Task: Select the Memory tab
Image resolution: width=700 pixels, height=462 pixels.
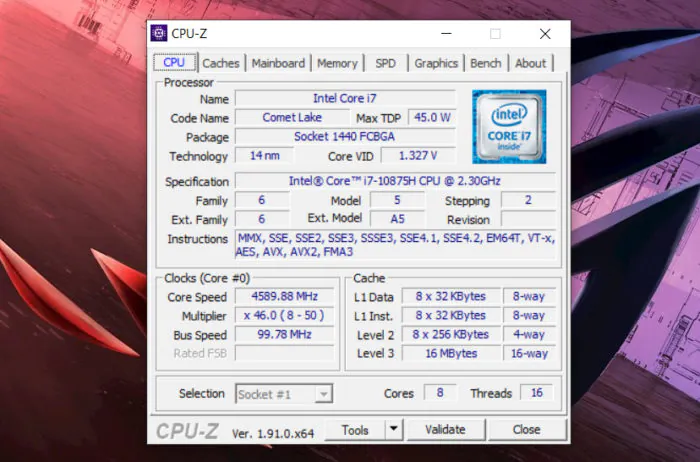Action: point(337,63)
